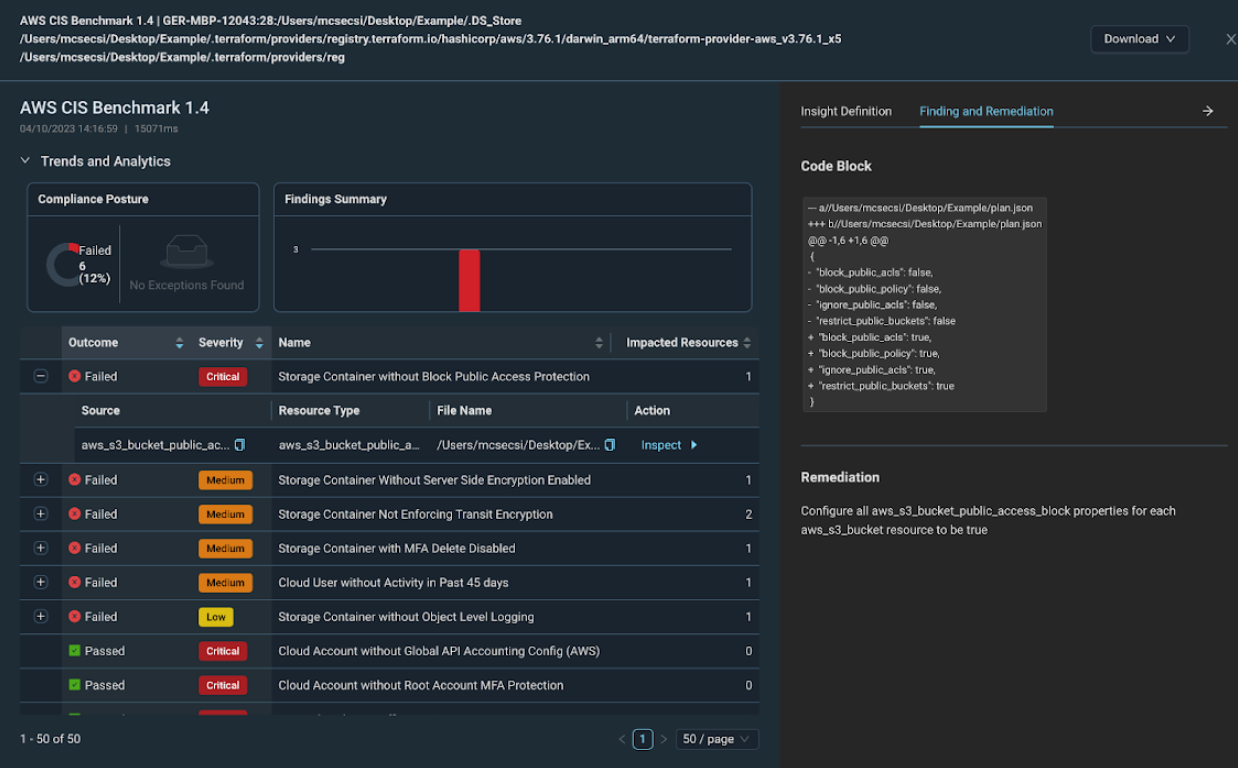Click the arrow in the right panel header
The height and width of the screenshot is (768, 1238).
[x=1207, y=111]
